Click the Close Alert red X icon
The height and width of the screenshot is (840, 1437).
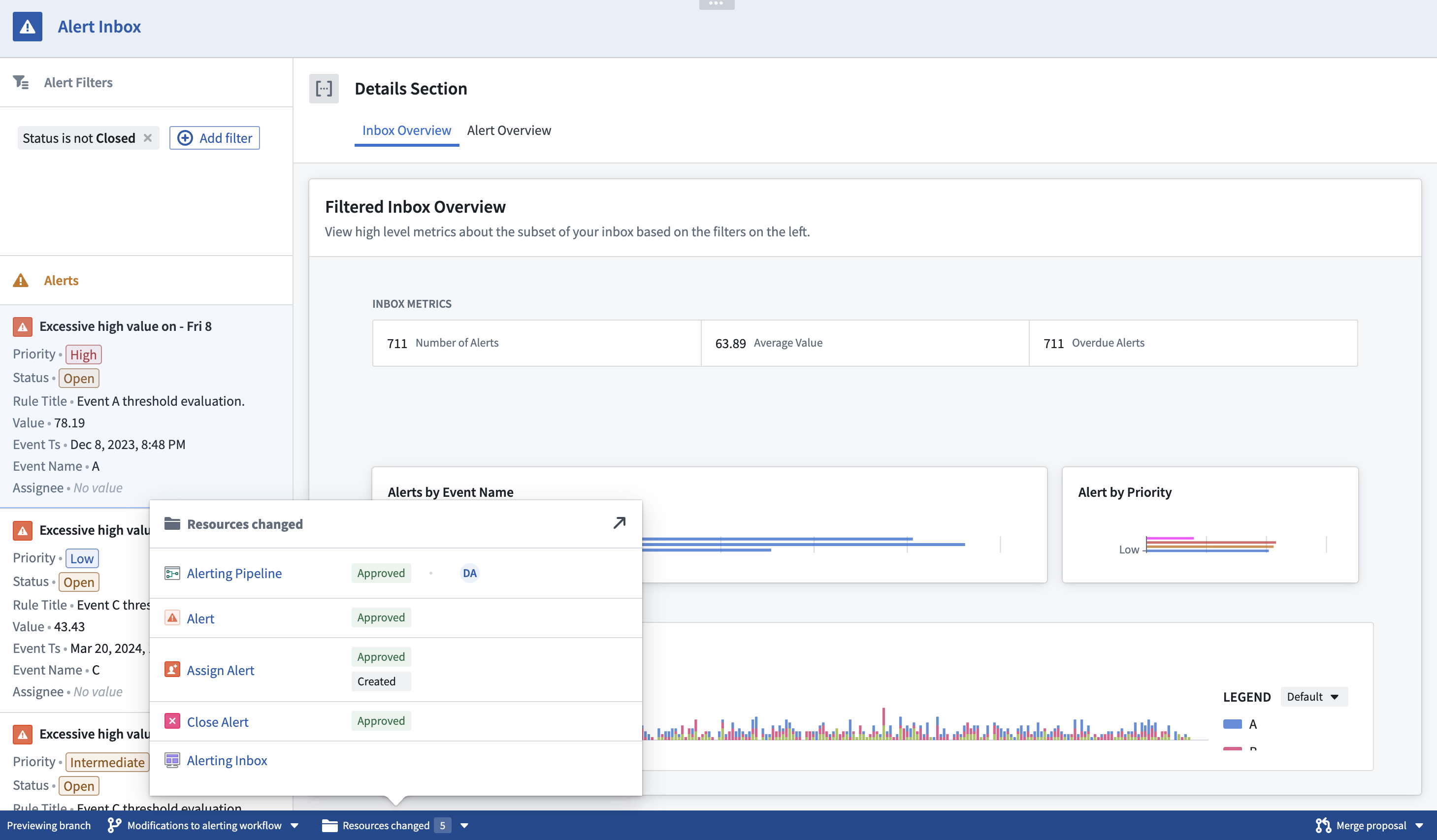(x=172, y=721)
